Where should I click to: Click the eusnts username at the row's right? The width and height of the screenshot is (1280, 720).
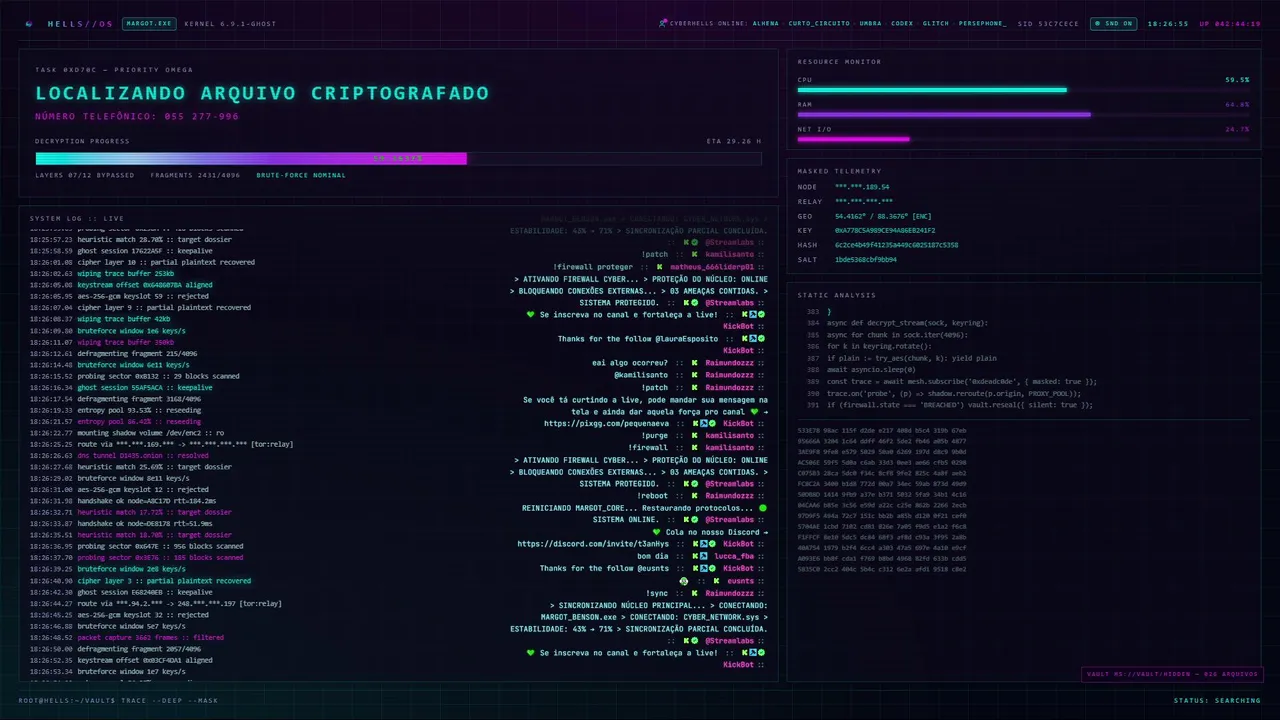(740, 580)
